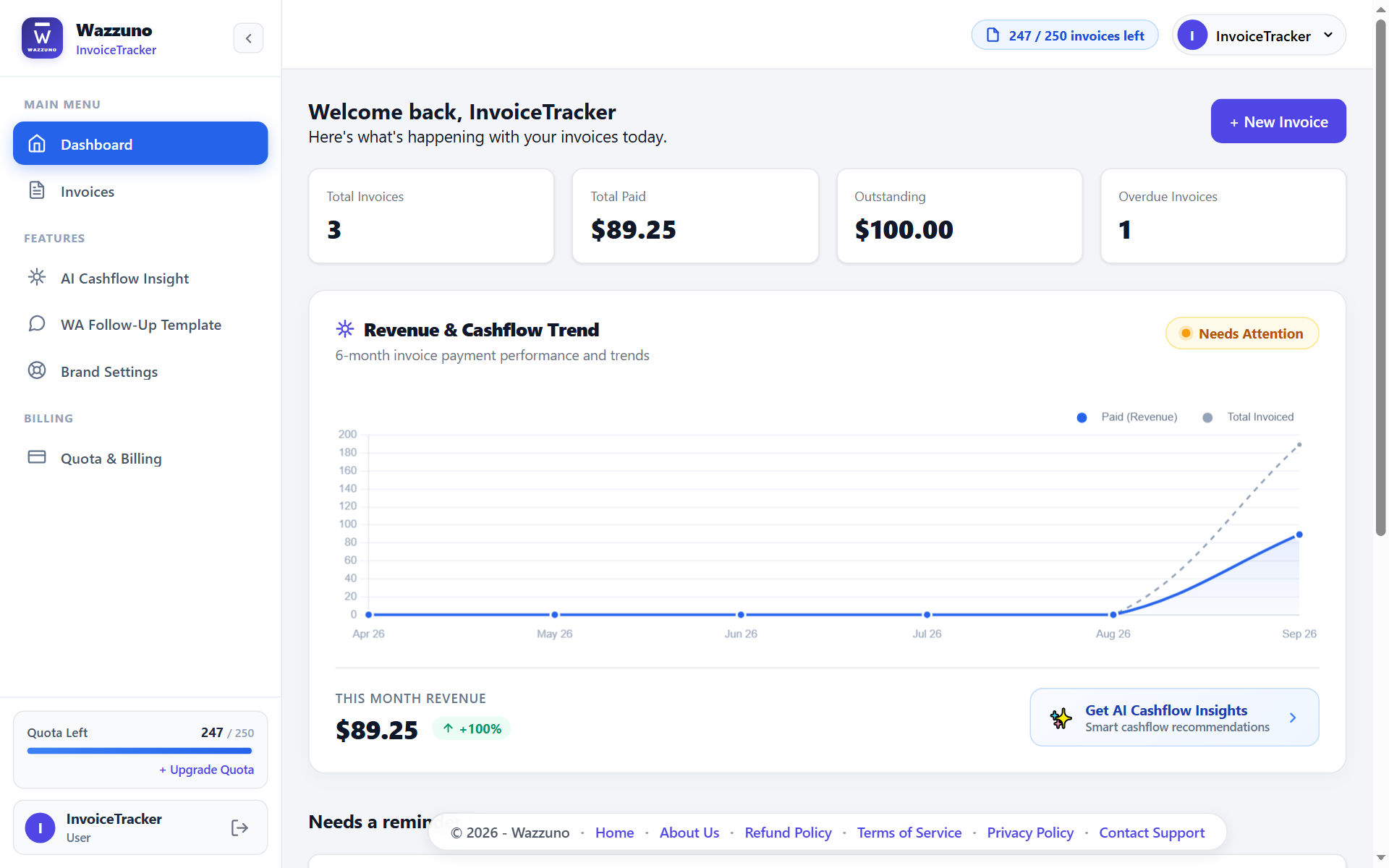Open the Contact Support link
The image size is (1389, 868).
pyautogui.click(x=1152, y=833)
